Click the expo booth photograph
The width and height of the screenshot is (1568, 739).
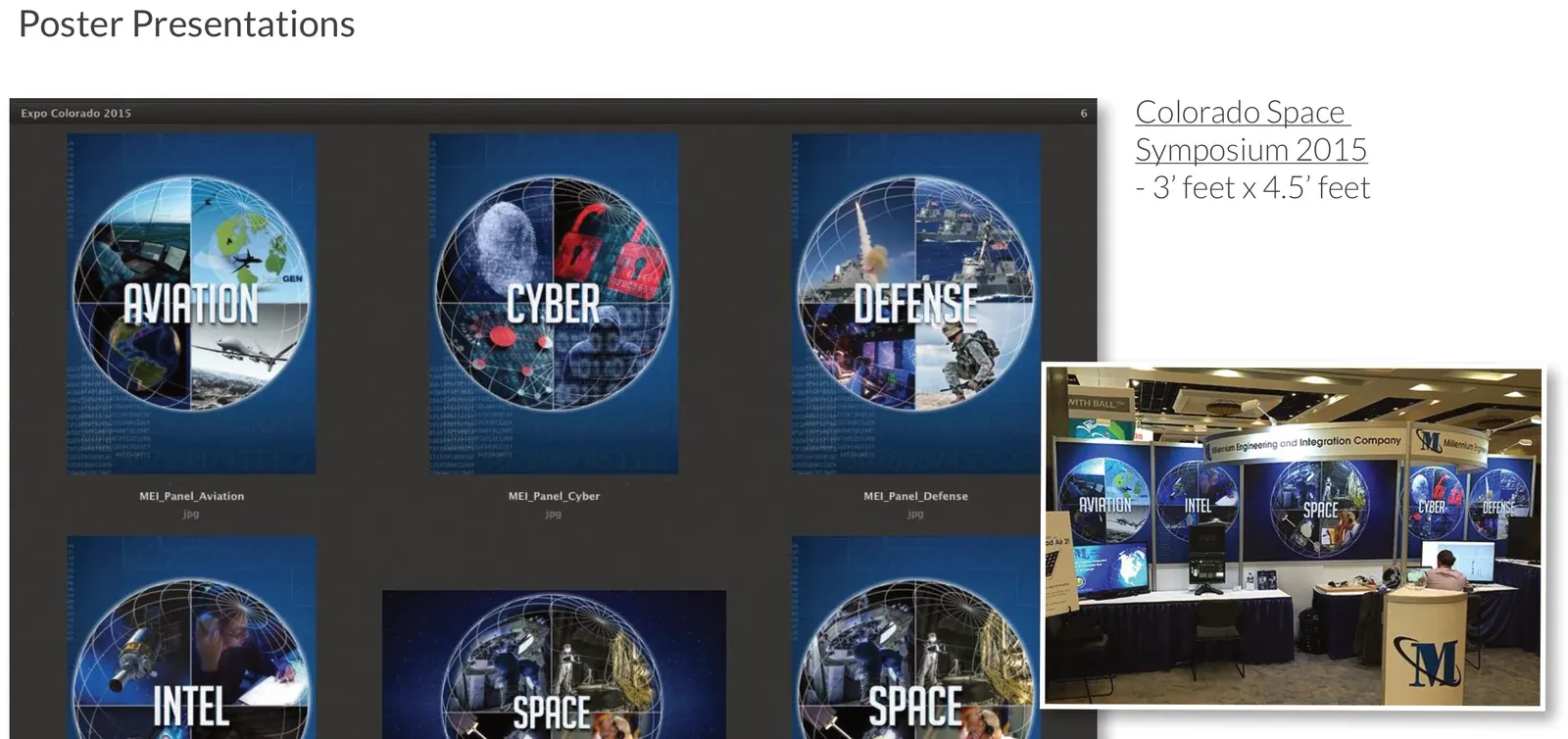(x=1293, y=536)
